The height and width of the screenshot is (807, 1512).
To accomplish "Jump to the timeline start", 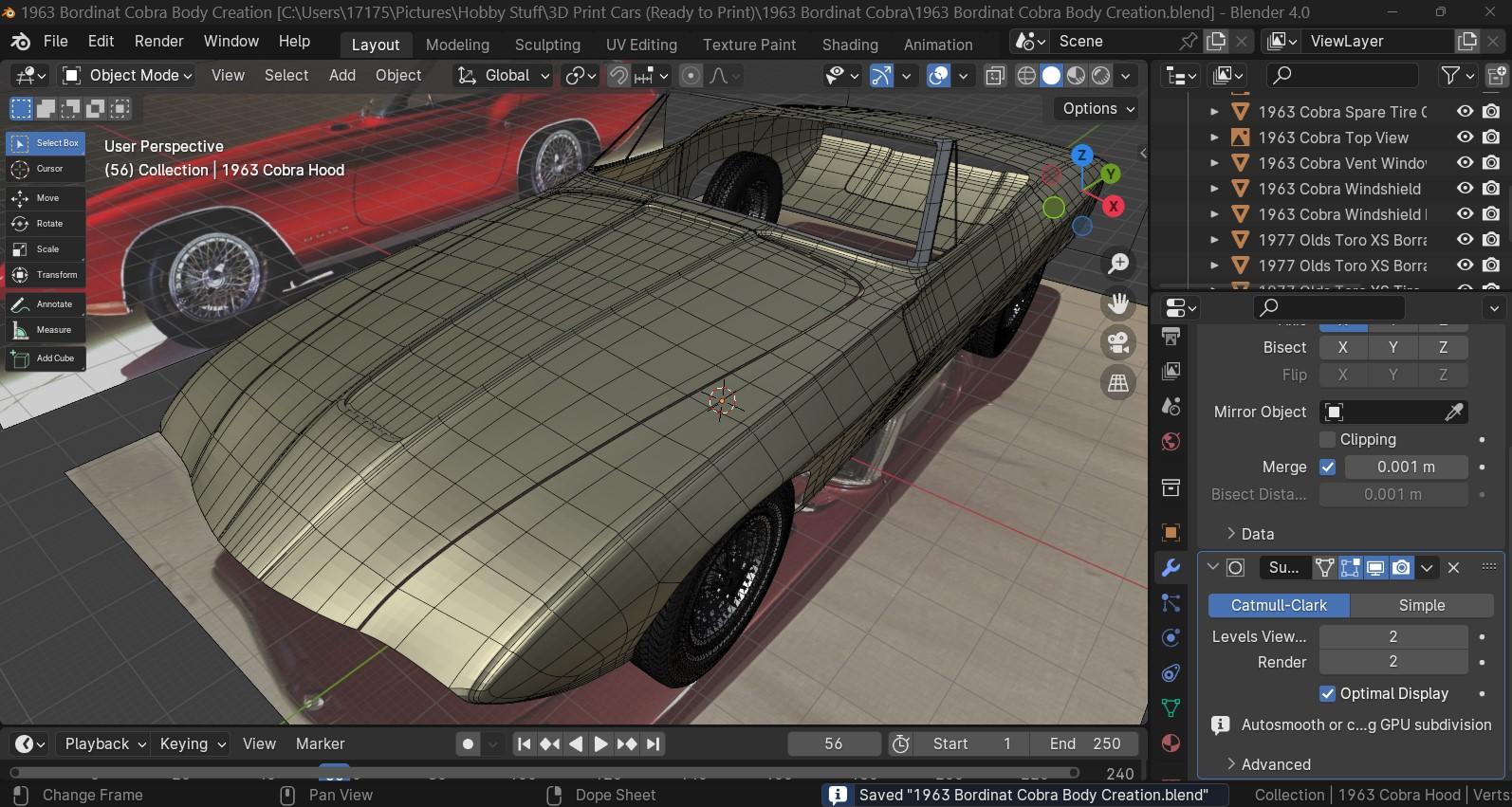I will tap(524, 744).
